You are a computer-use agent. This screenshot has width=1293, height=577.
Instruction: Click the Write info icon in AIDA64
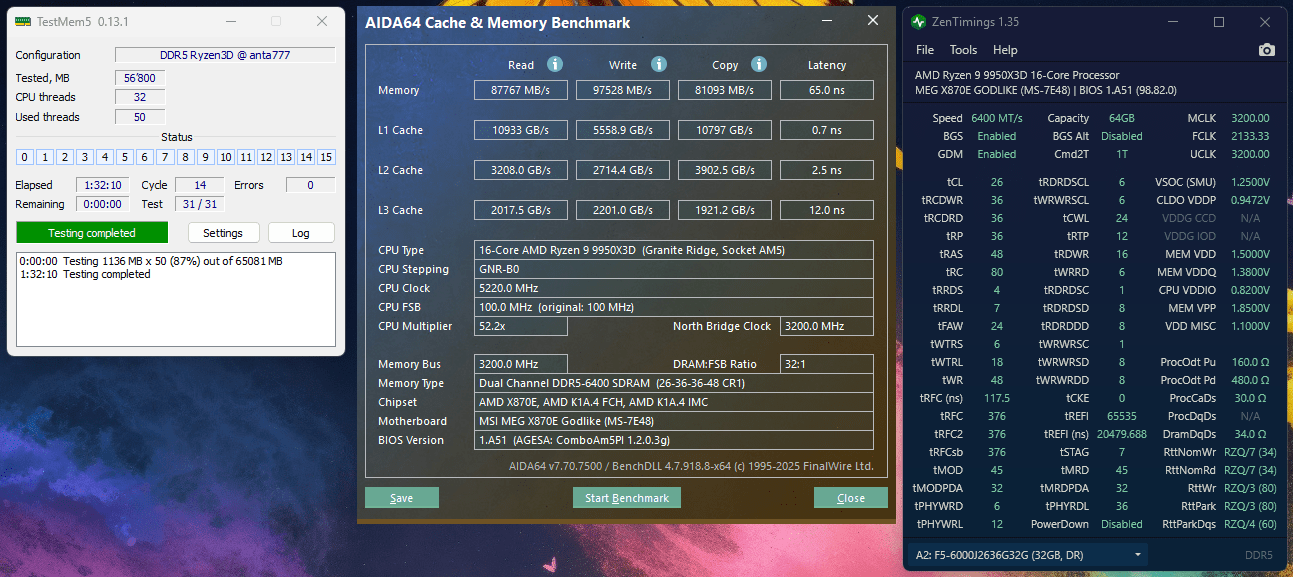(659, 64)
